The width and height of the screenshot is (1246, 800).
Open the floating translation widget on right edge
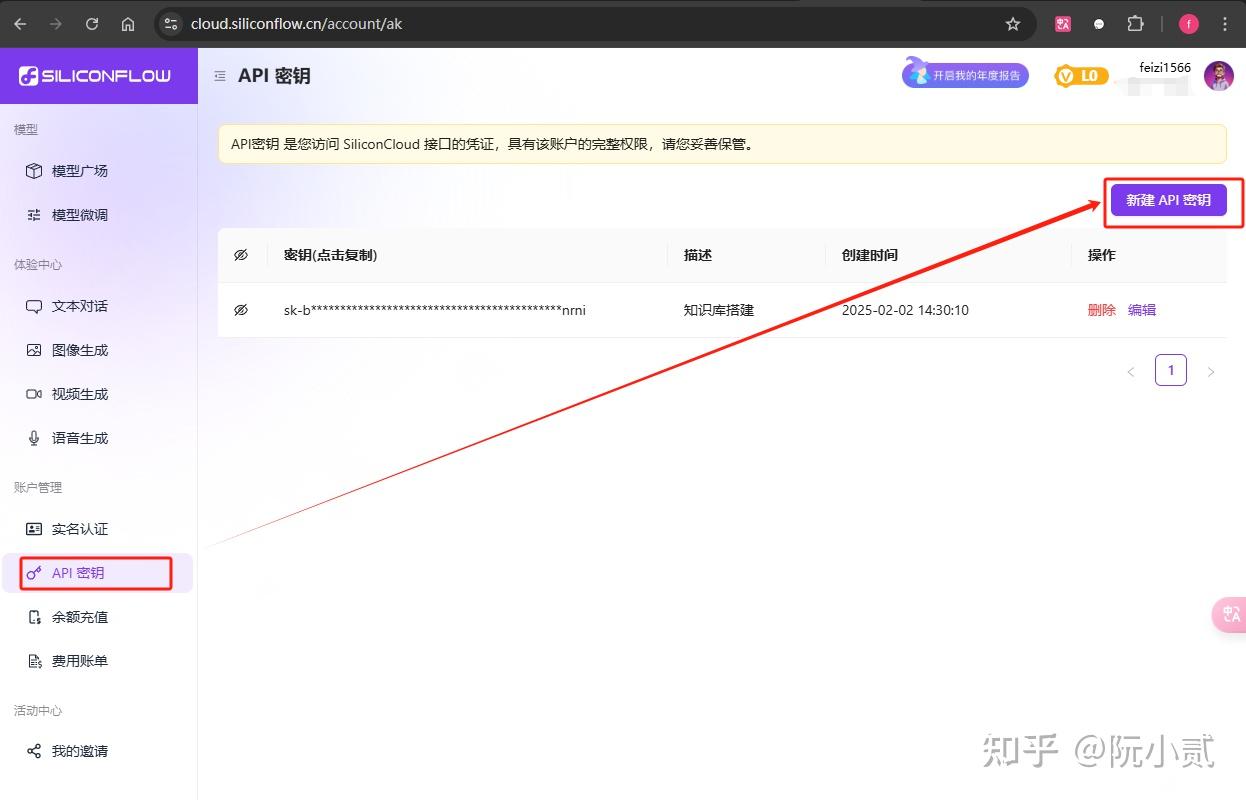[1230, 615]
